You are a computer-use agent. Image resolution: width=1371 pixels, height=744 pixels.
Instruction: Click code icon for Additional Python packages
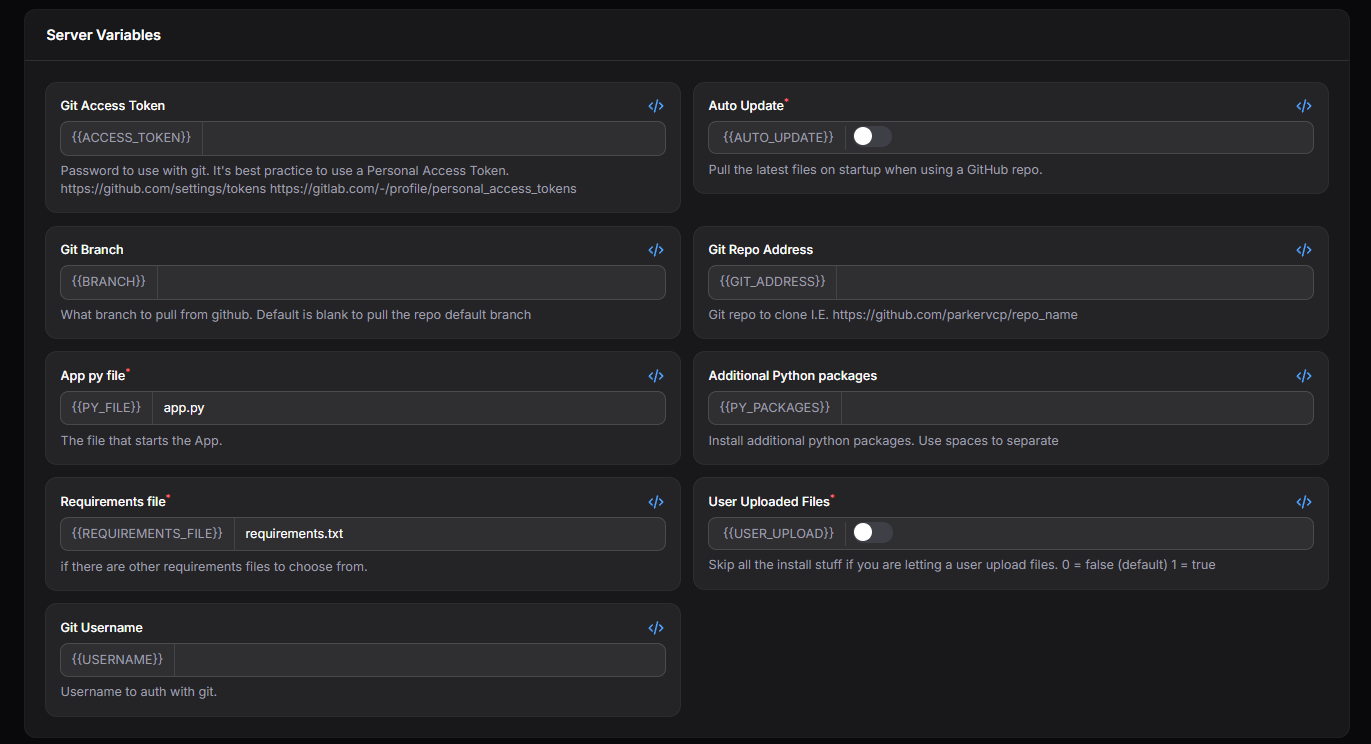[x=1304, y=376]
